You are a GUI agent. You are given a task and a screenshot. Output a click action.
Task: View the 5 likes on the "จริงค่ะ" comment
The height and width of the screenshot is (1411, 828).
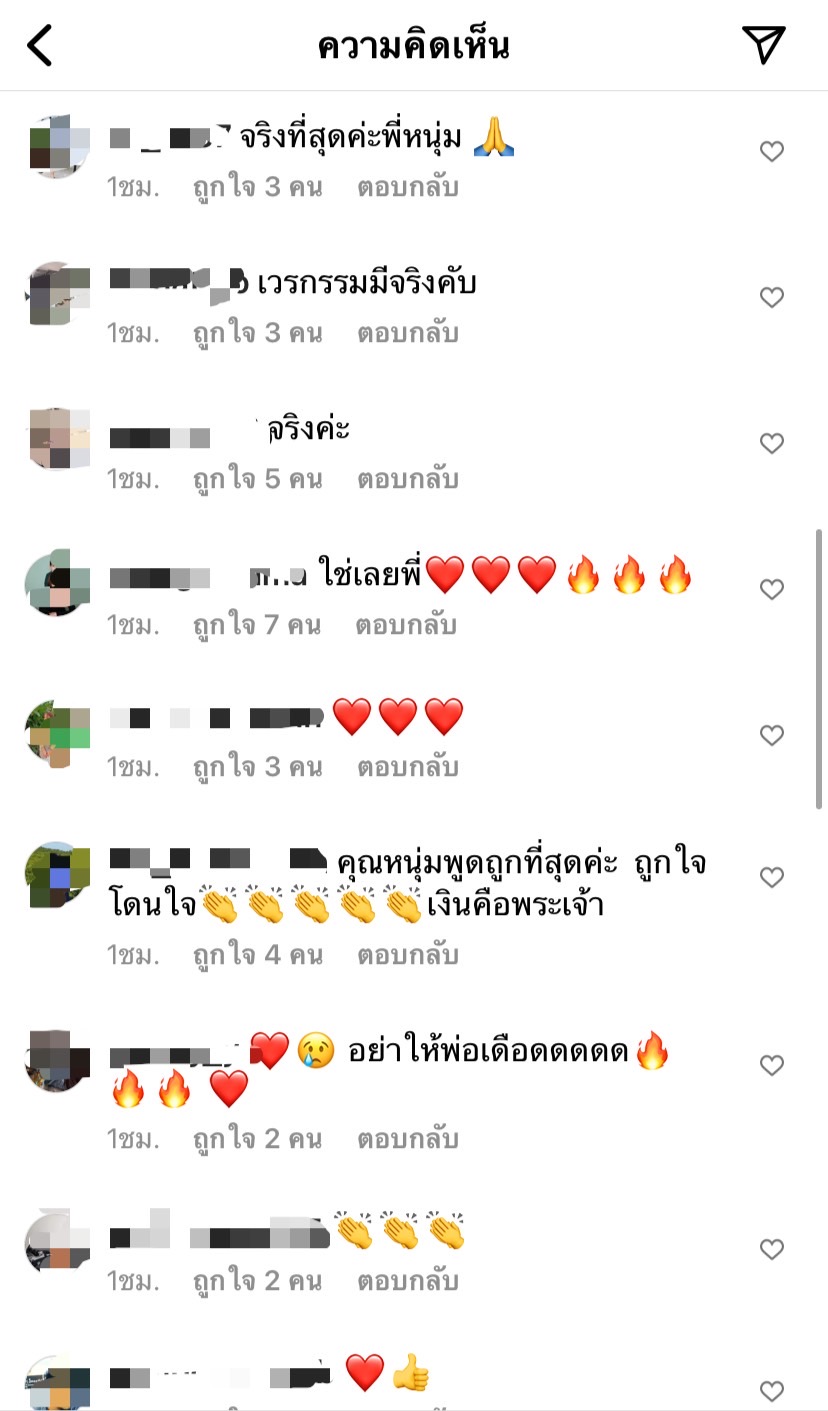(257, 479)
